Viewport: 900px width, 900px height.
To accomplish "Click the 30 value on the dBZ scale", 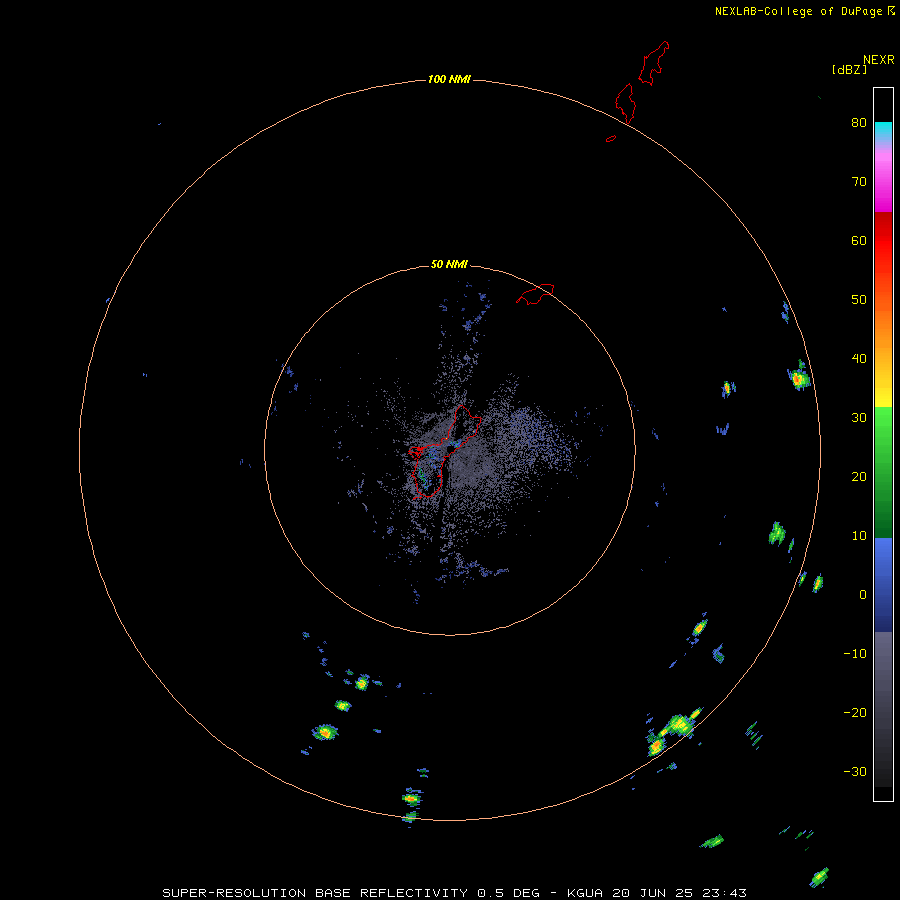I will 859,417.
